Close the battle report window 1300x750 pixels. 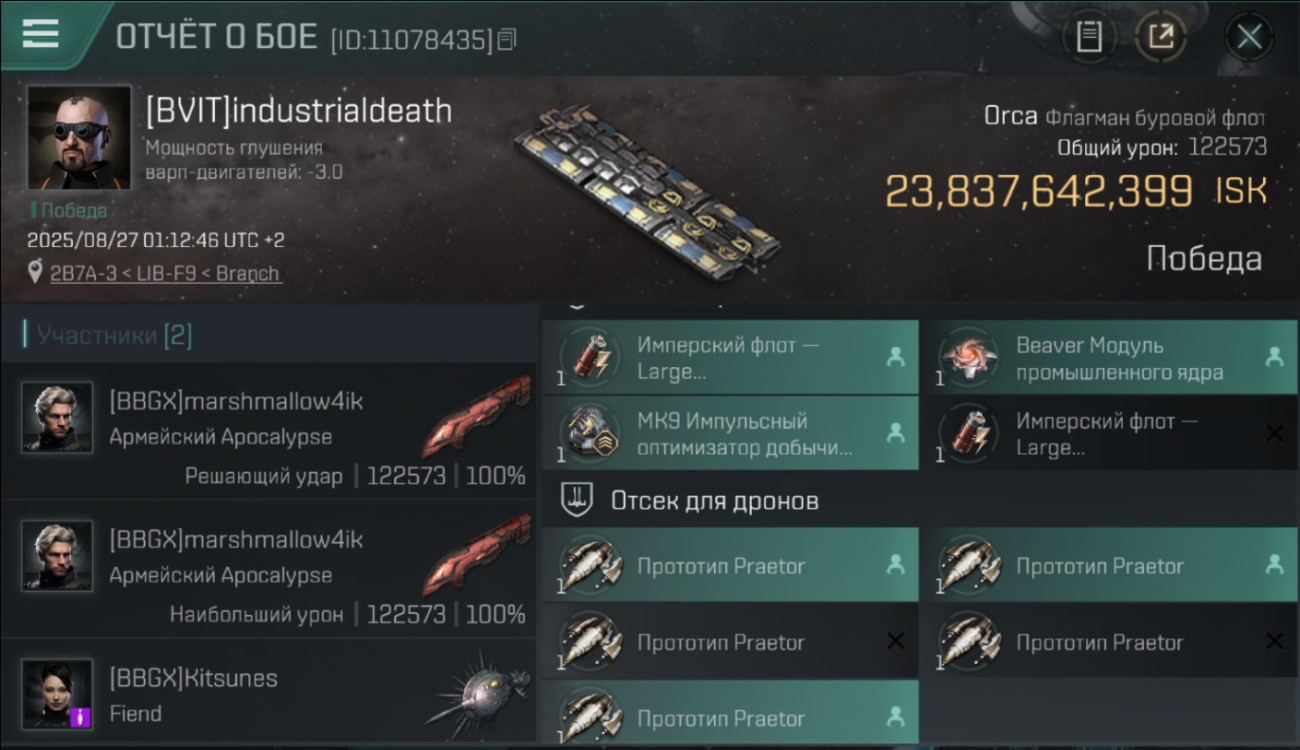(x=1249, y=37)
